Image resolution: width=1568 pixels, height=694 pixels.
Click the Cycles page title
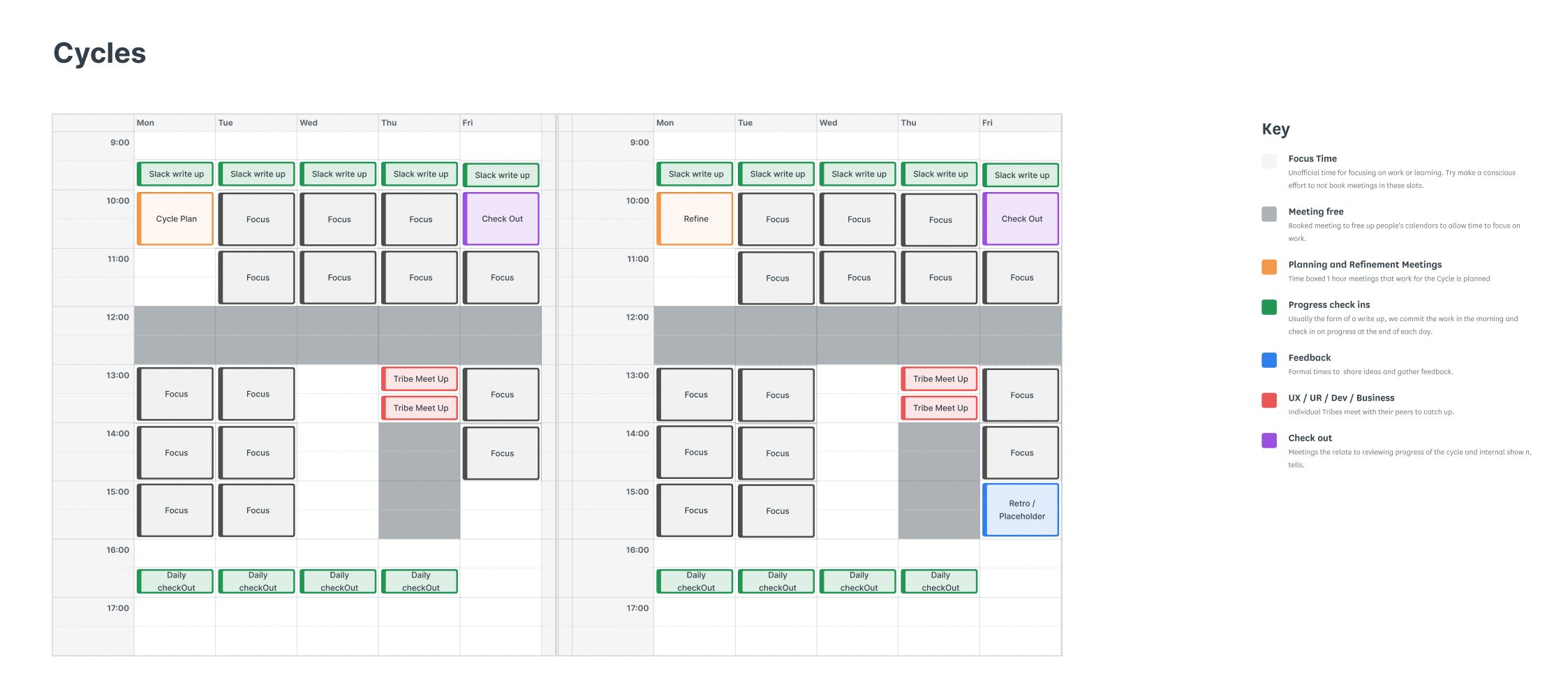[x=100, y=54]
